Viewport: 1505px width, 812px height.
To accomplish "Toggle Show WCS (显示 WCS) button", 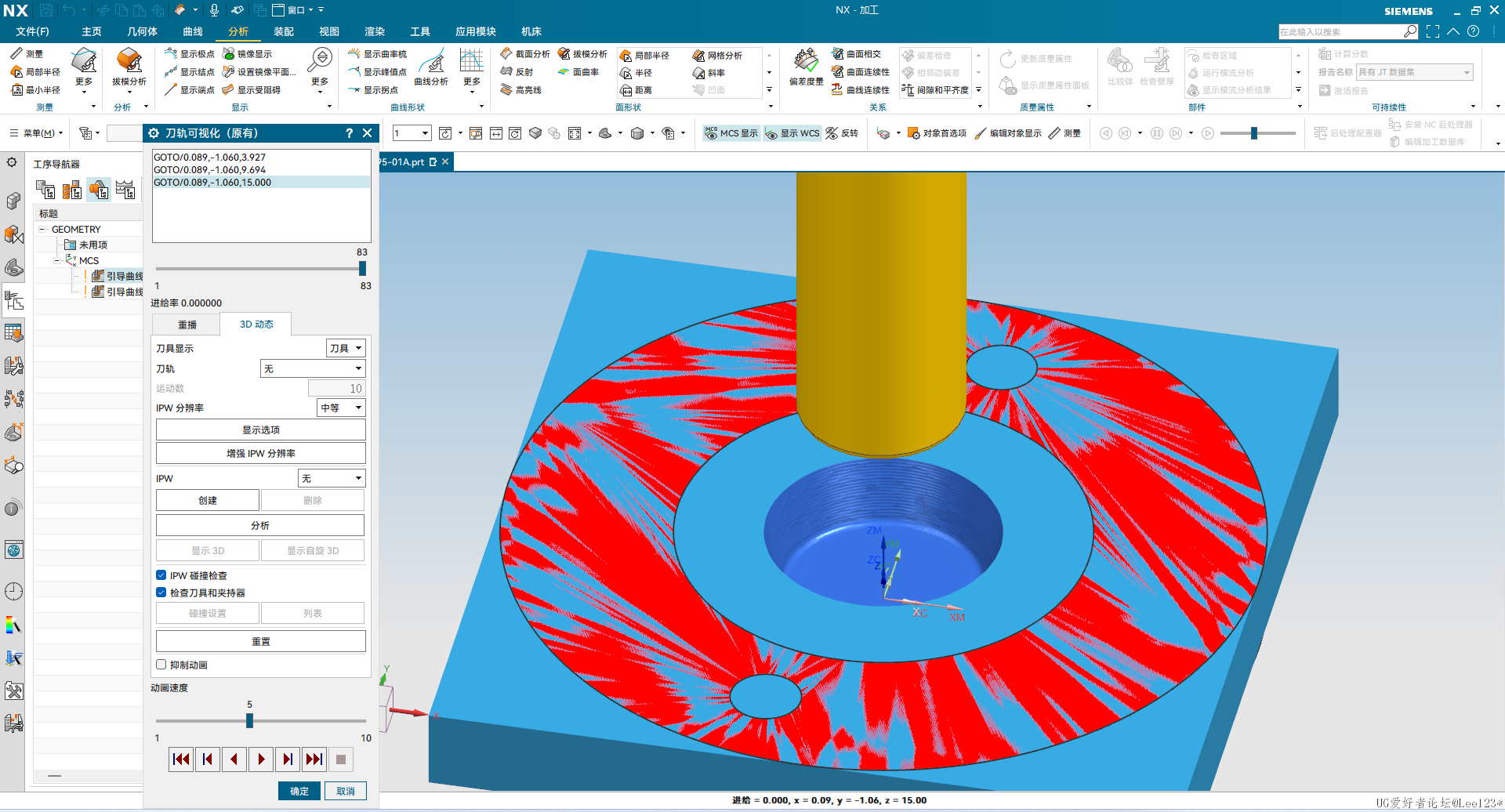I will click(792, 133).
